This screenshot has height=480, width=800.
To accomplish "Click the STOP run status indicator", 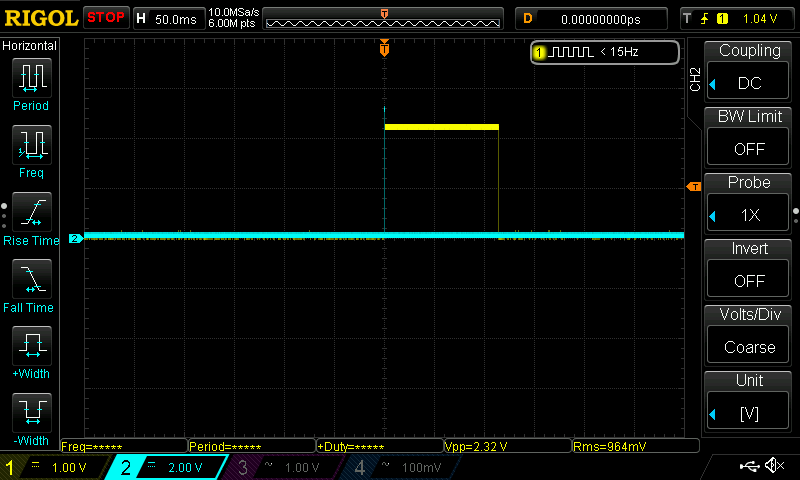I will point(106,17).
